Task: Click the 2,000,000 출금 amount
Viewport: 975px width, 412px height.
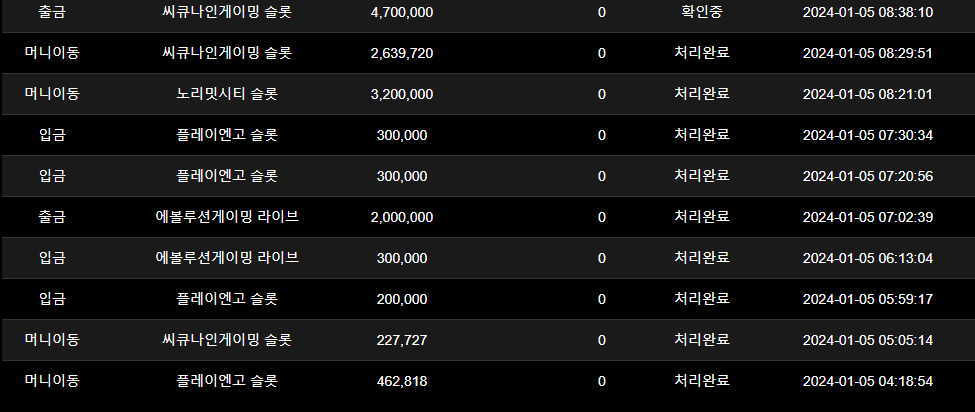Action: (x=402, y=217)
